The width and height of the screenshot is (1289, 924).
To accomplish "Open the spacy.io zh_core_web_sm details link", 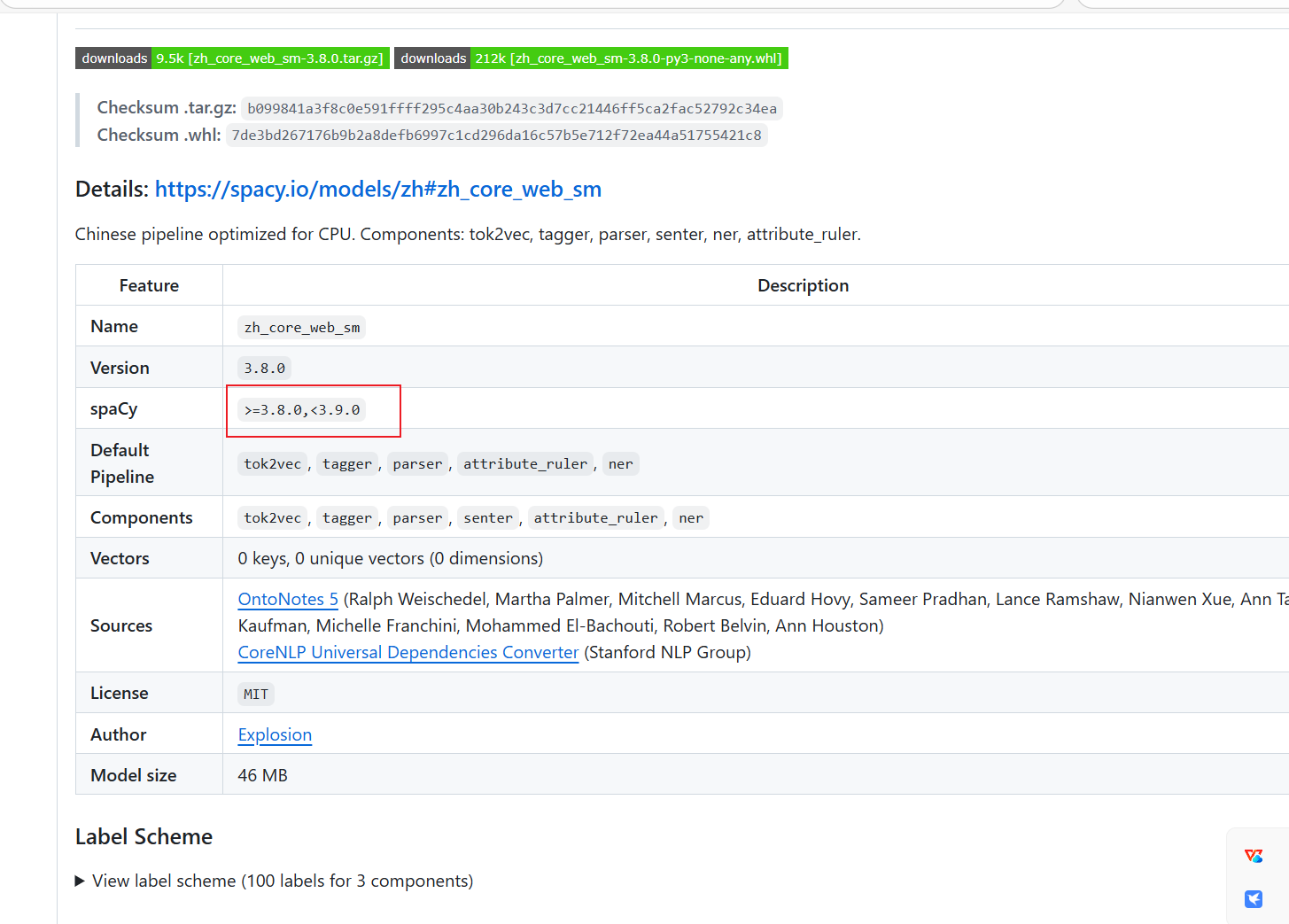I will [378, 189].
